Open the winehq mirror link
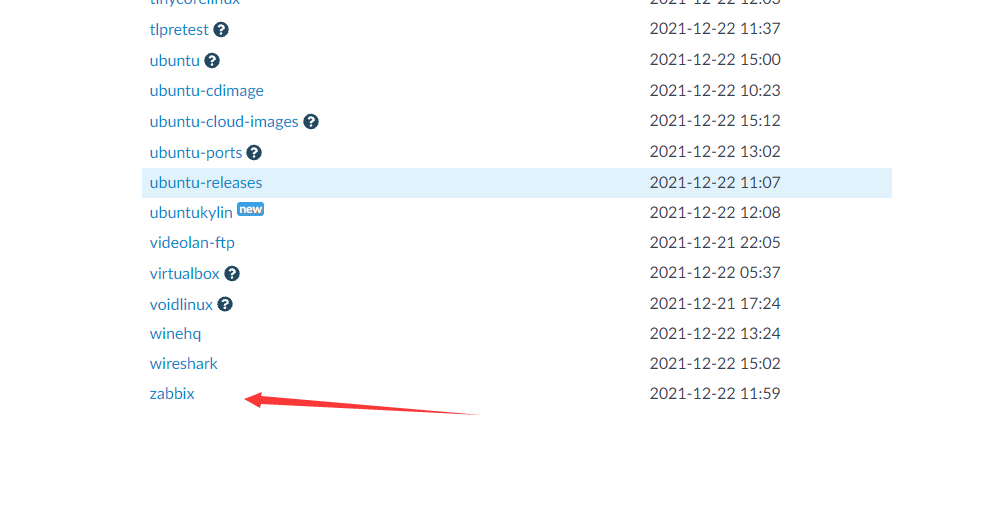Image resolution: width=999 pixels, height=516 pixels. 175,334
